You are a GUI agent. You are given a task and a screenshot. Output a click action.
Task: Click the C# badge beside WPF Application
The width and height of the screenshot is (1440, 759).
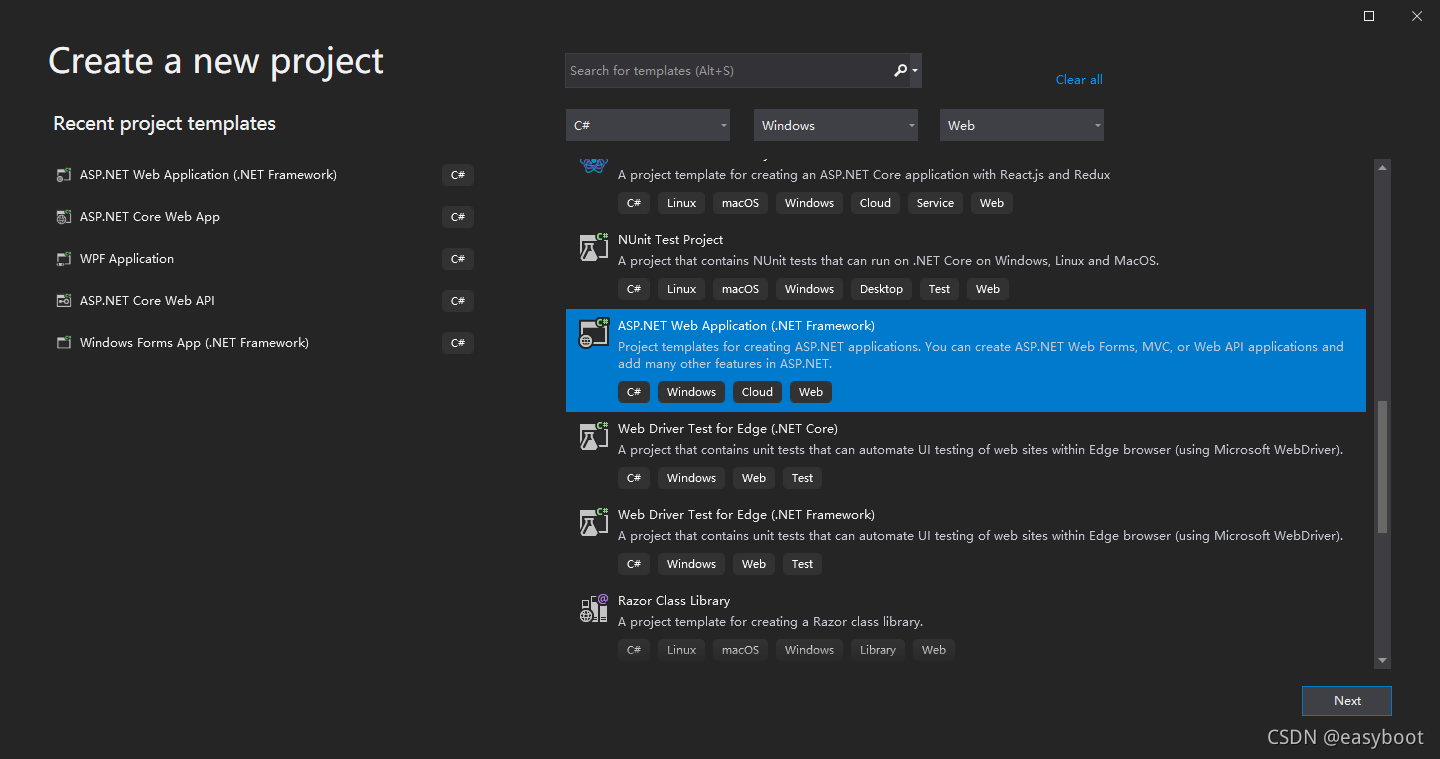point(458,259)
